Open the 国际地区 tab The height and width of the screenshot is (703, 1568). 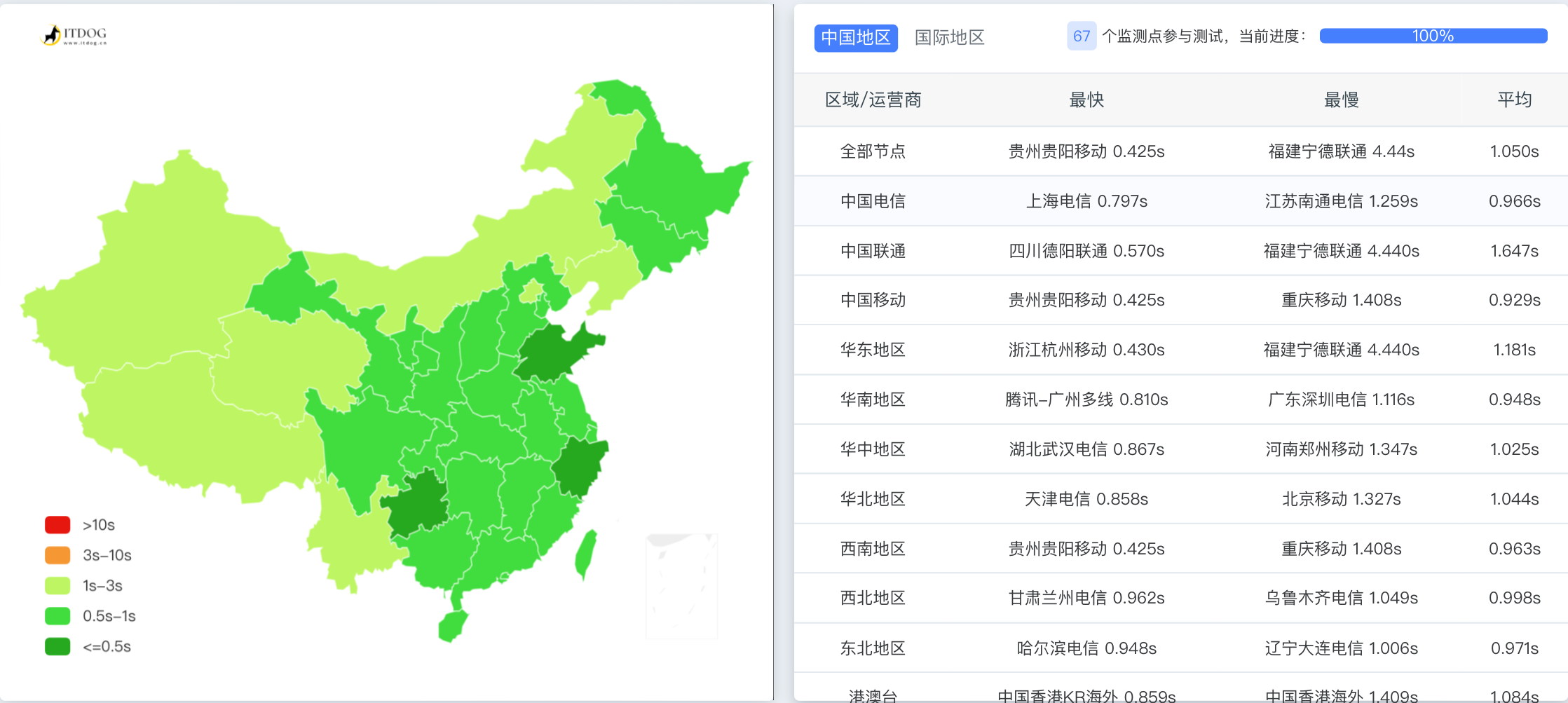949,37
